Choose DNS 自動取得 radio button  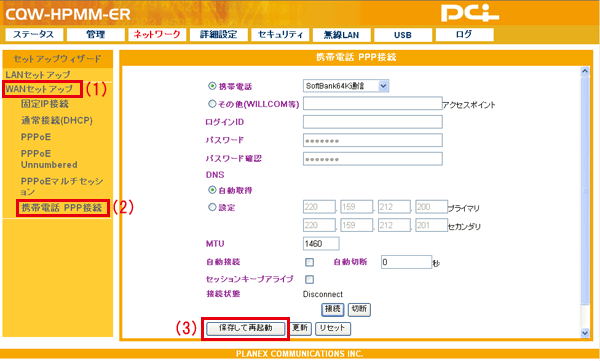pos(212,190)
